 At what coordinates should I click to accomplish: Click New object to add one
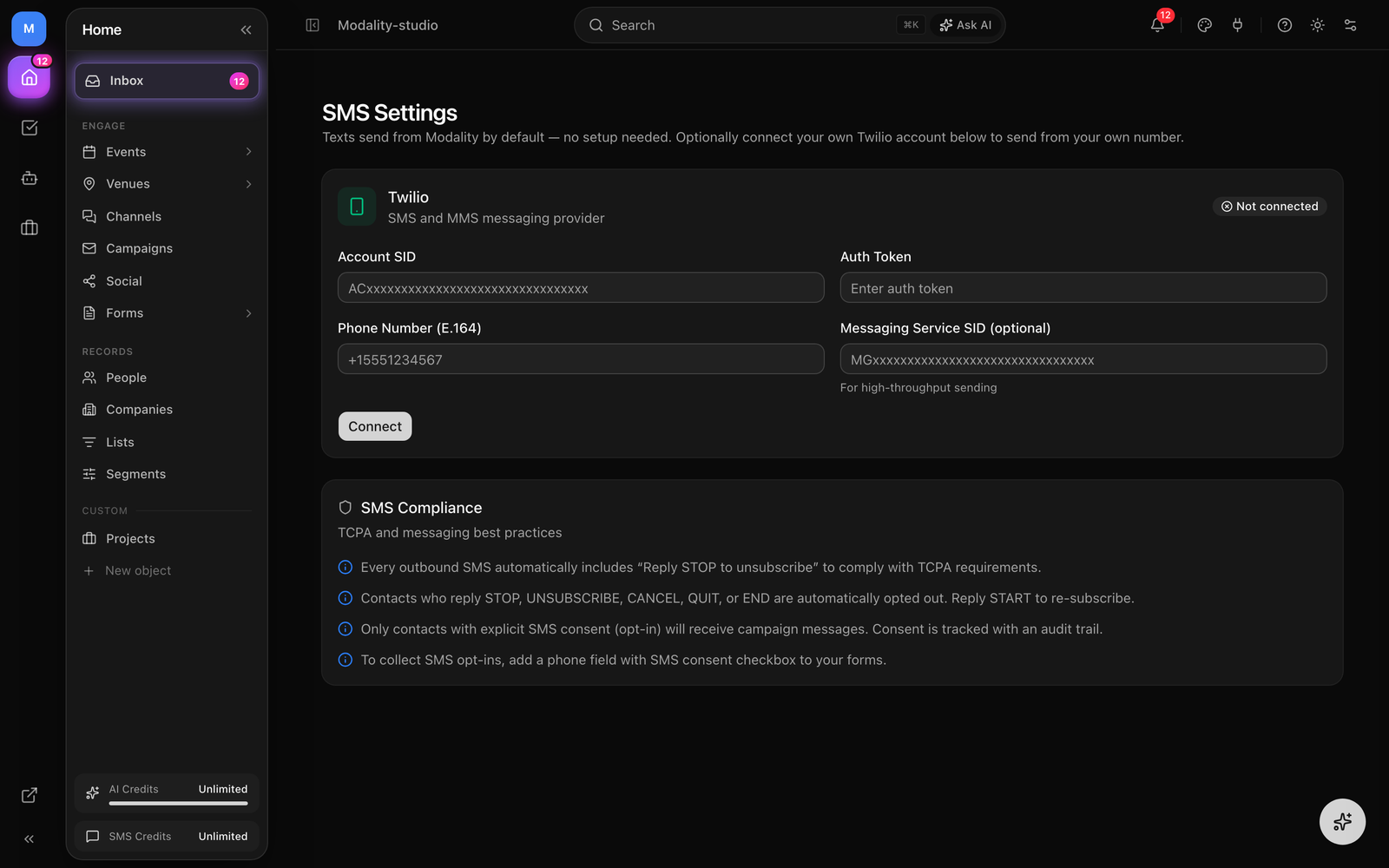coord(167,570)
